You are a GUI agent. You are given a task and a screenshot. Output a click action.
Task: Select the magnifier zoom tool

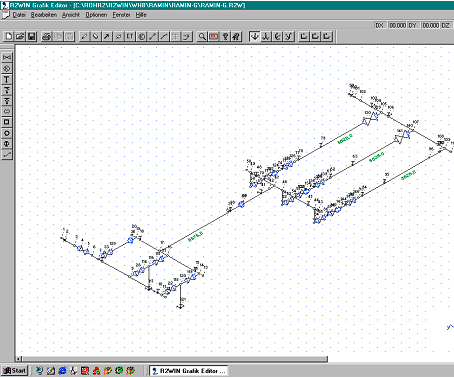tap(202, 36)
